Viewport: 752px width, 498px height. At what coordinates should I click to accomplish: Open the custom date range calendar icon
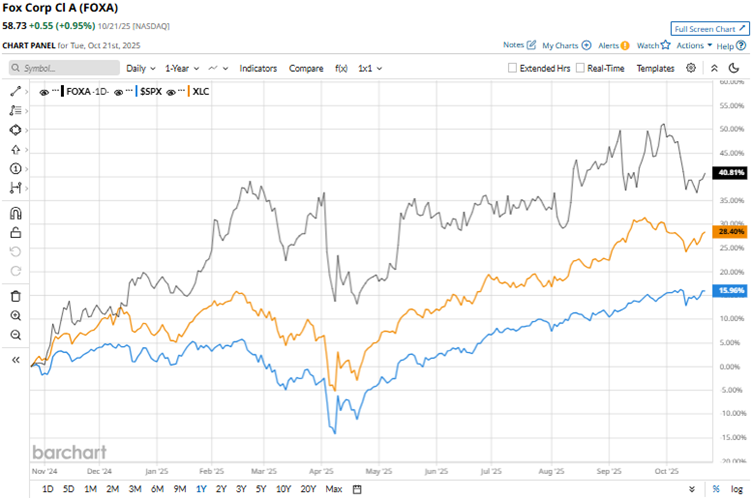click(x=357, y=489)
